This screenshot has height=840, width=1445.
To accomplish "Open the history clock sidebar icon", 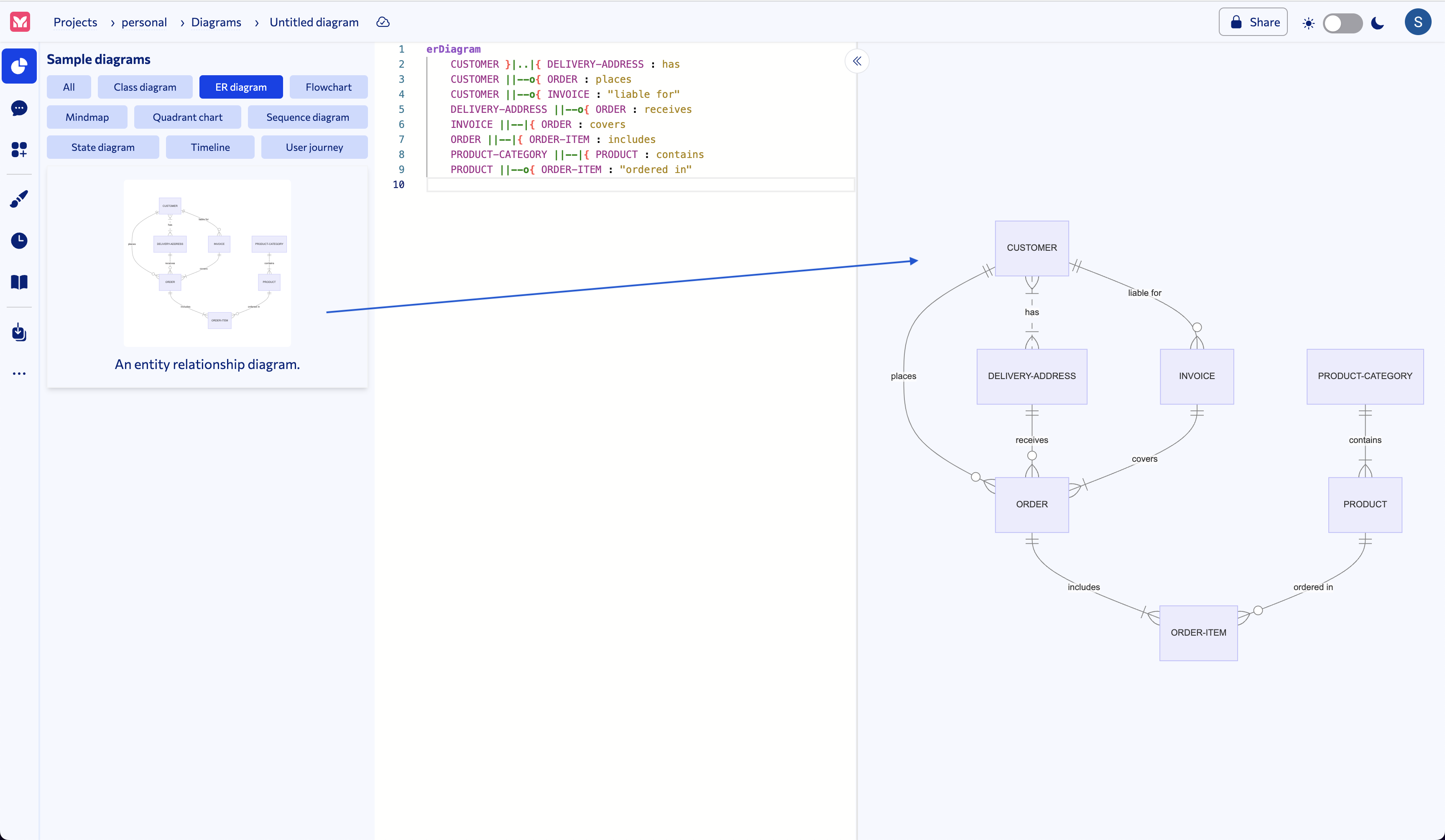I will click(19, 241).
